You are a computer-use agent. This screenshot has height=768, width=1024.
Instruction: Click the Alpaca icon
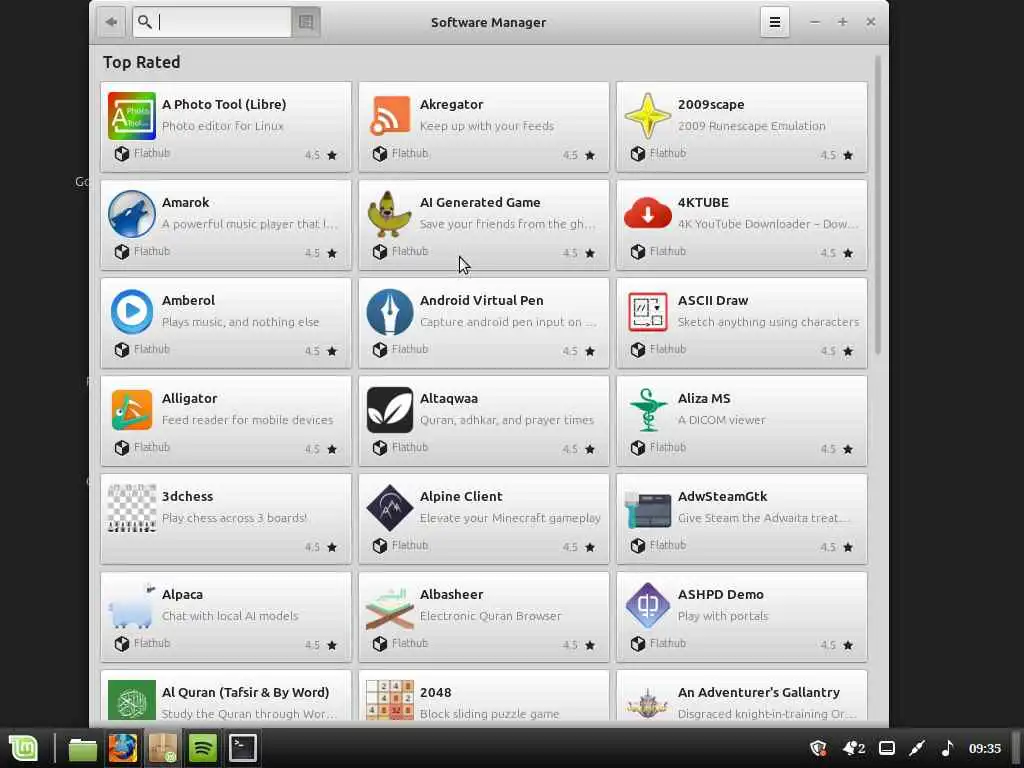pos(132,606)
